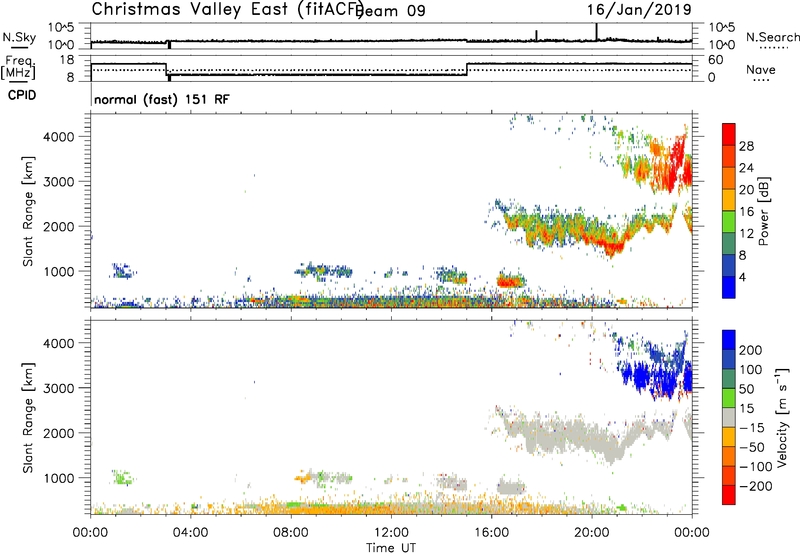This screenshot has width=800, height=554.
Task: Click the 'Velocity [m s-1]' color bar title
Action: pos(782,417)
